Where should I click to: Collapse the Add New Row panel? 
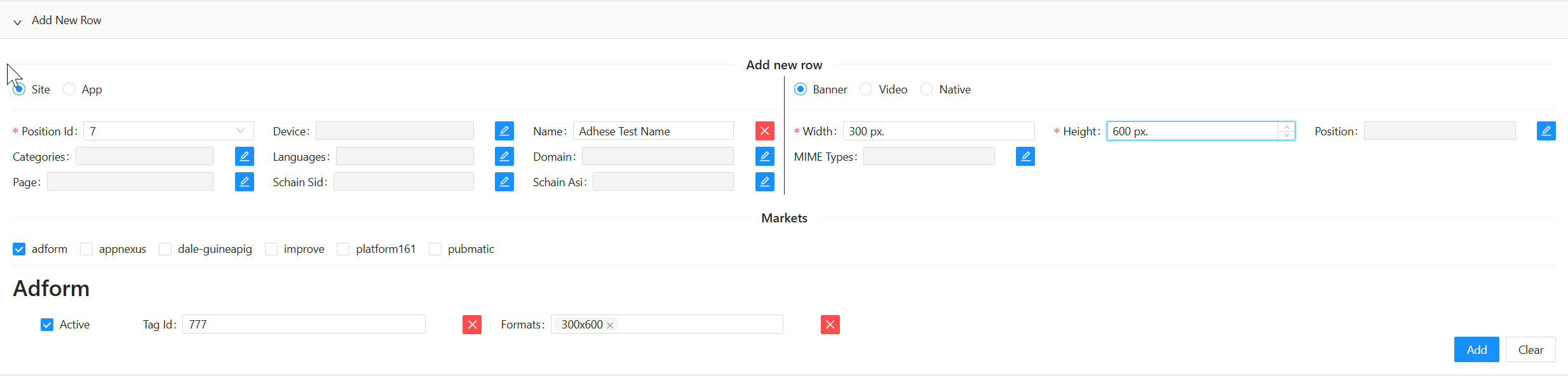[18, 21]
